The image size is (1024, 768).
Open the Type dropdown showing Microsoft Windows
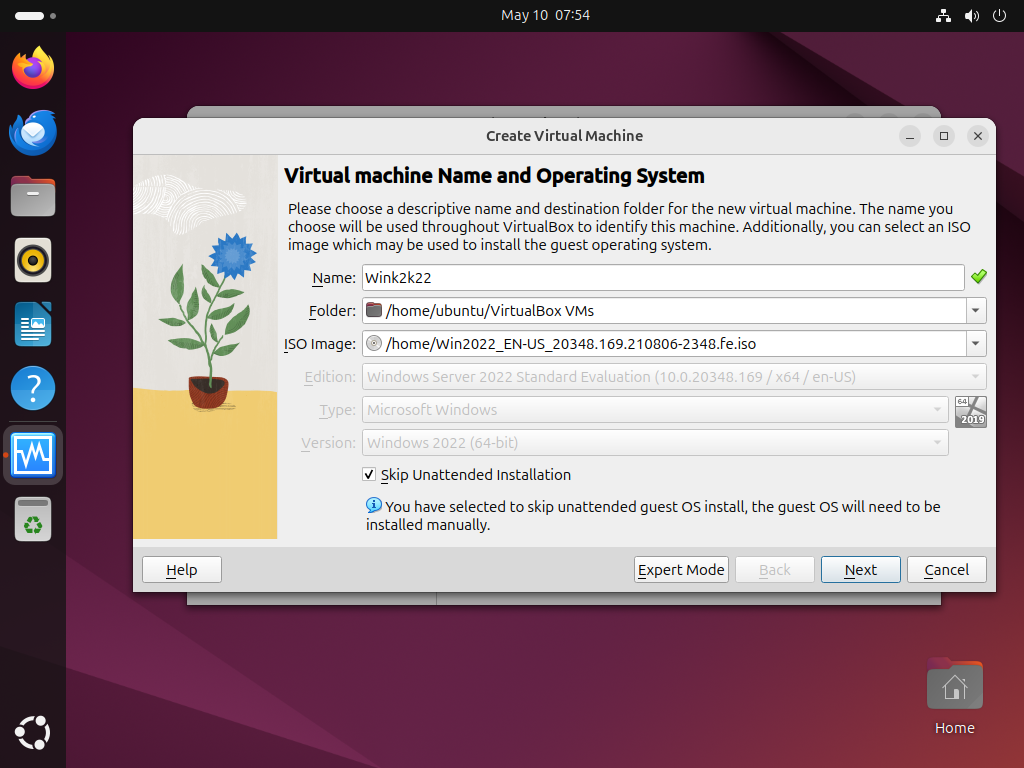655,410
